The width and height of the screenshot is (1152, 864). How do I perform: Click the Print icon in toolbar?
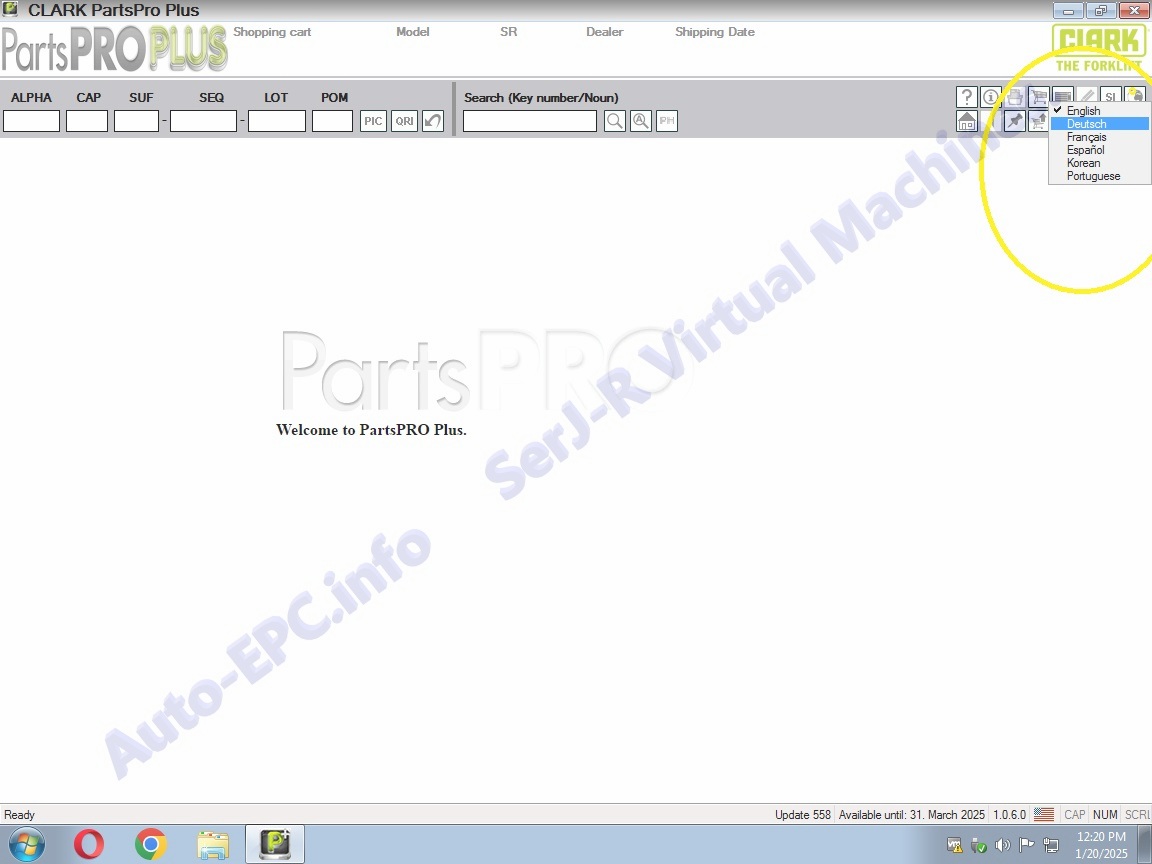tap(1015, 97)
